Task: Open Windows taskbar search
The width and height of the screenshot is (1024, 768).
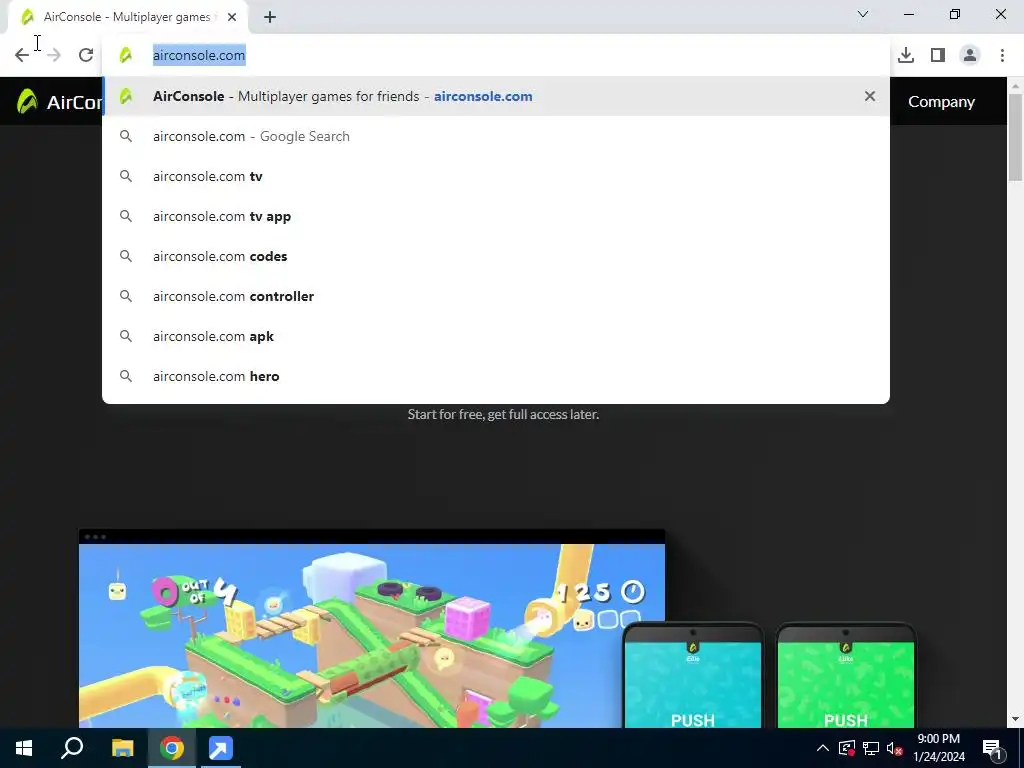Action: tap(72, 748)
